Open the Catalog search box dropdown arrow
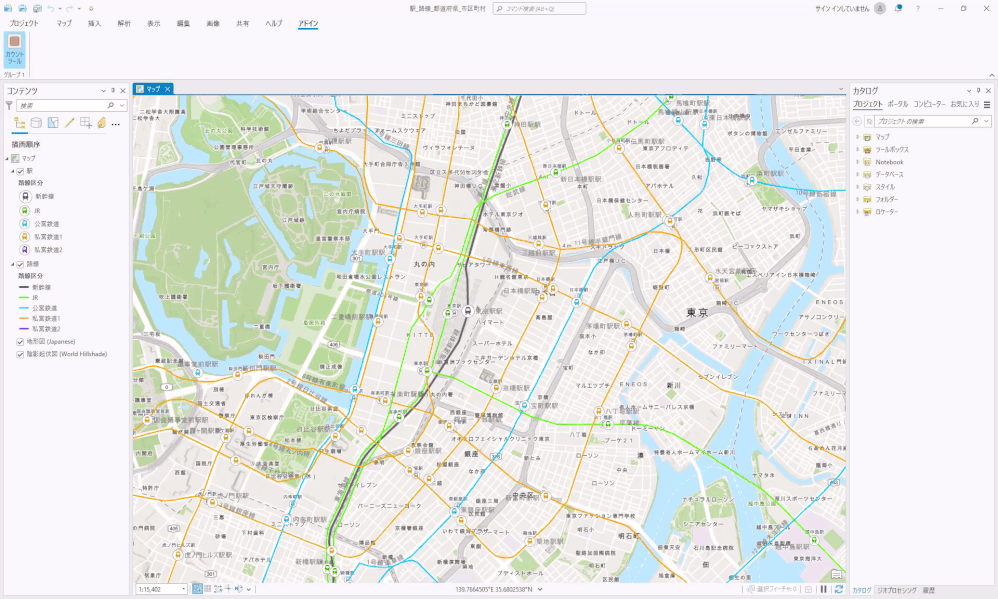 pos(987,121)
